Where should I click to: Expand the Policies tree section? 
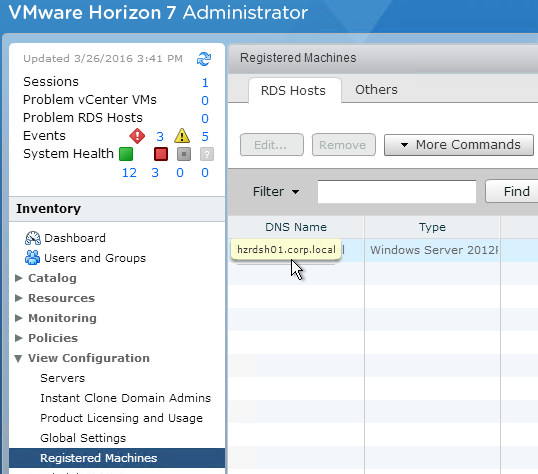(x=19, y=338)
